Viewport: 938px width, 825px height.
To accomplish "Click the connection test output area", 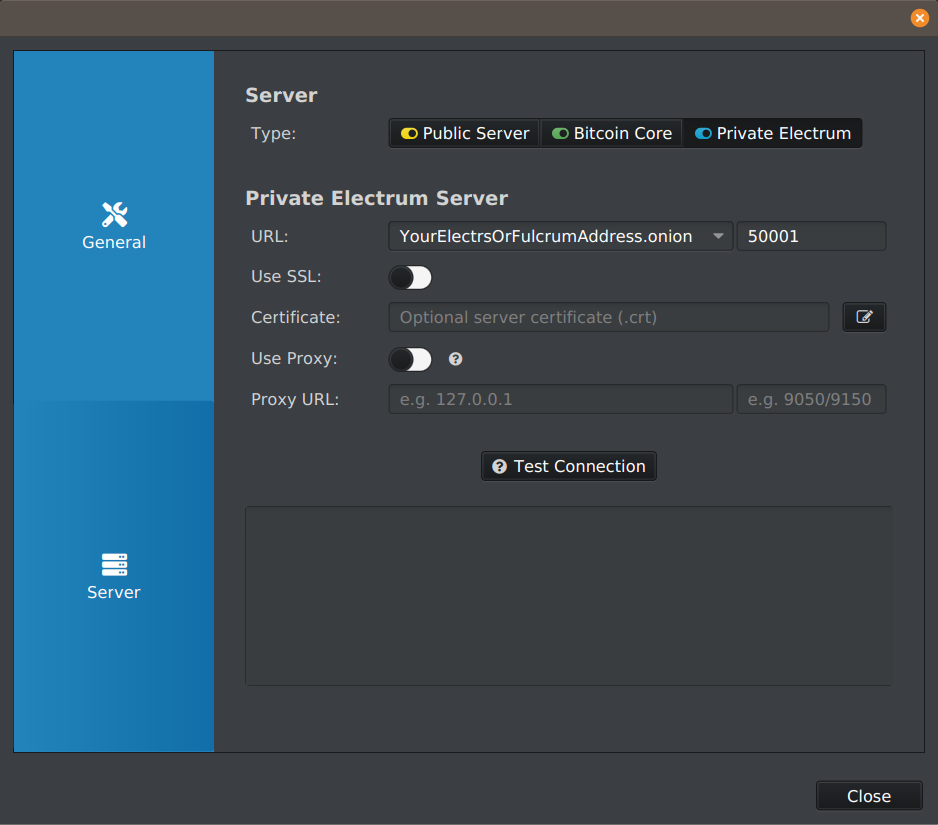I will pos(568,596).
